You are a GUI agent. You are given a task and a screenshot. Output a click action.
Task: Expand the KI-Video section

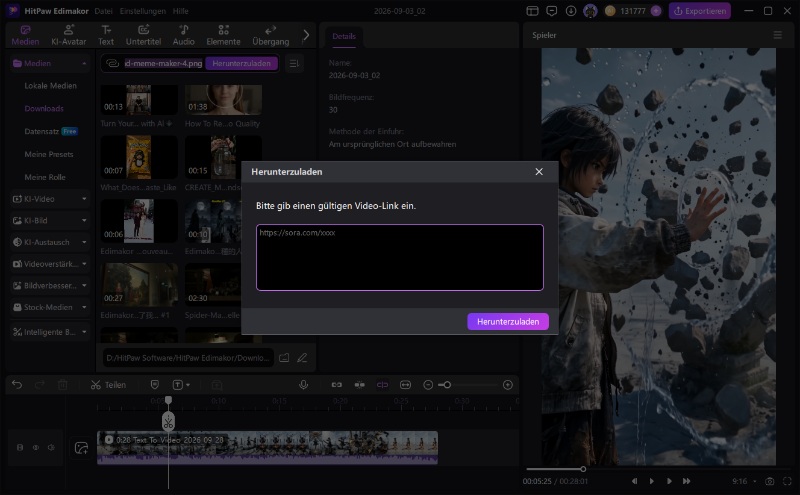click(x=49, y=199)
